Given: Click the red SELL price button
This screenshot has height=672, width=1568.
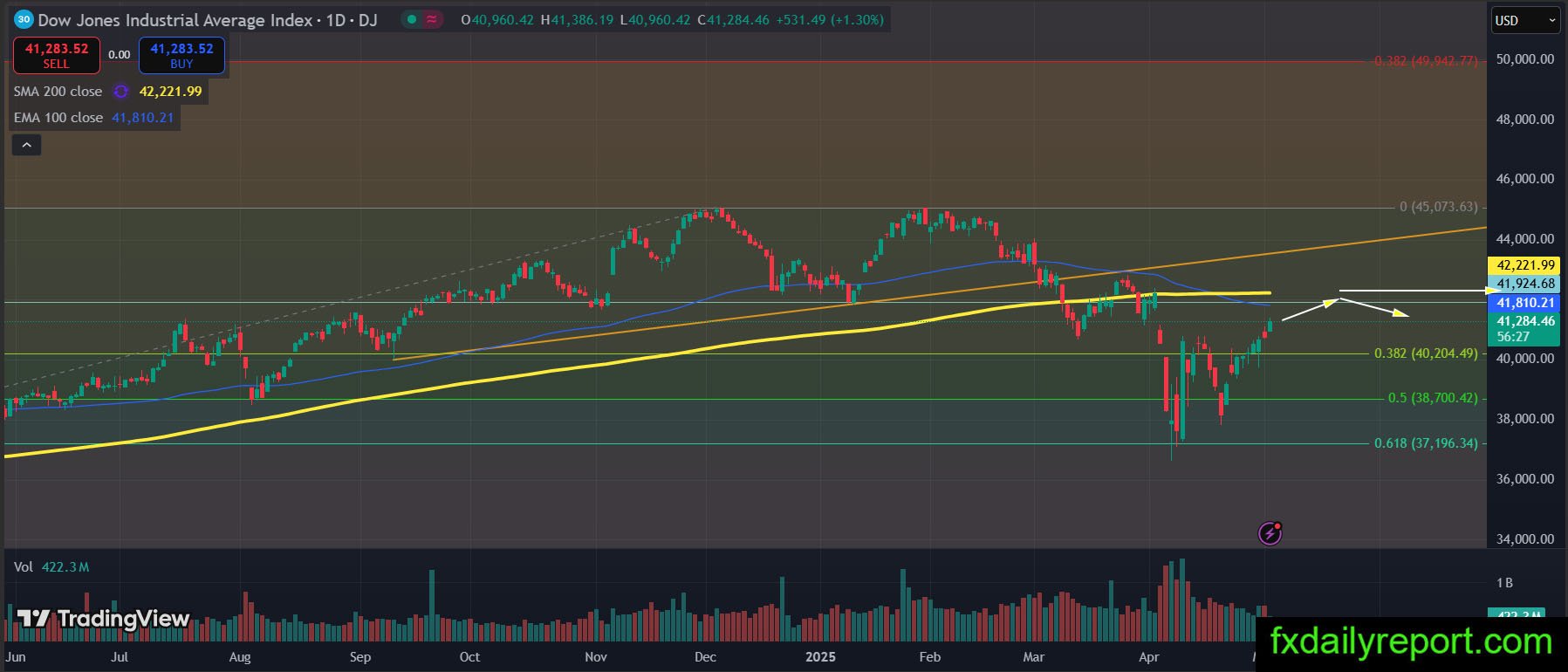Looking at the screenshot, I should 56,56.
